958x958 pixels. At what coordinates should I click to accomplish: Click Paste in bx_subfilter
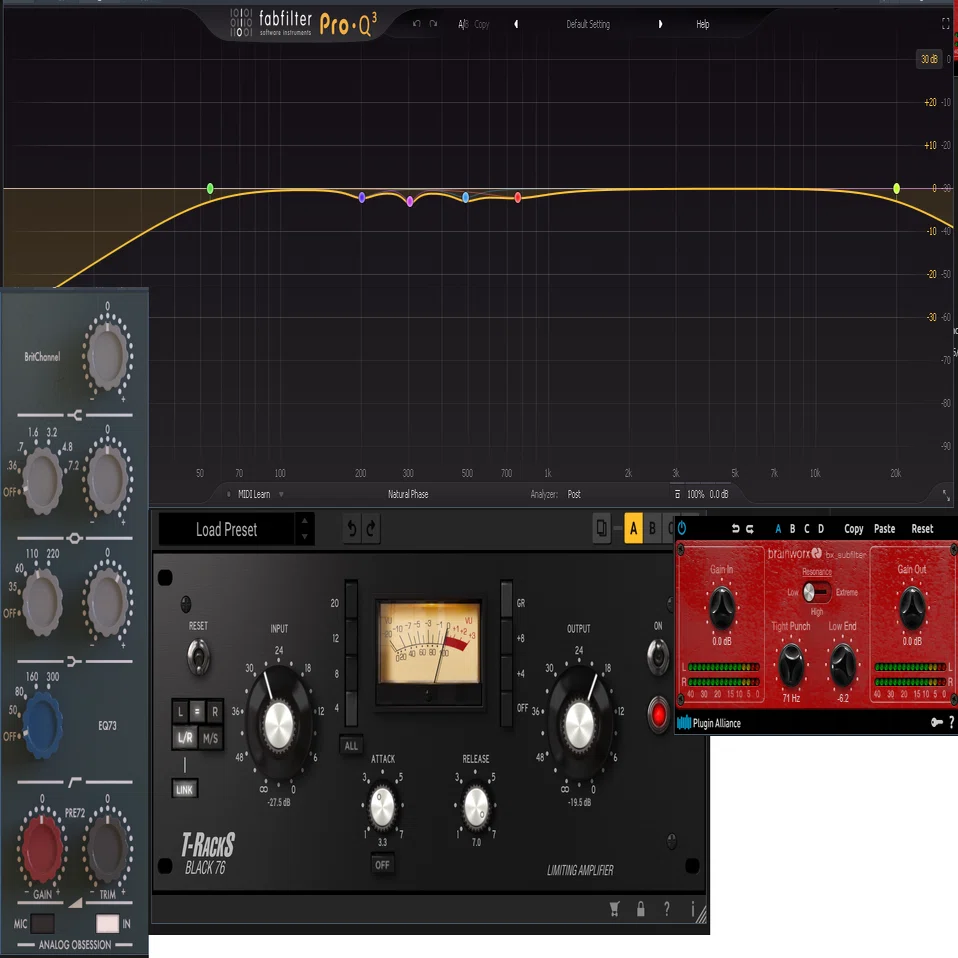[x=884, y=528]
